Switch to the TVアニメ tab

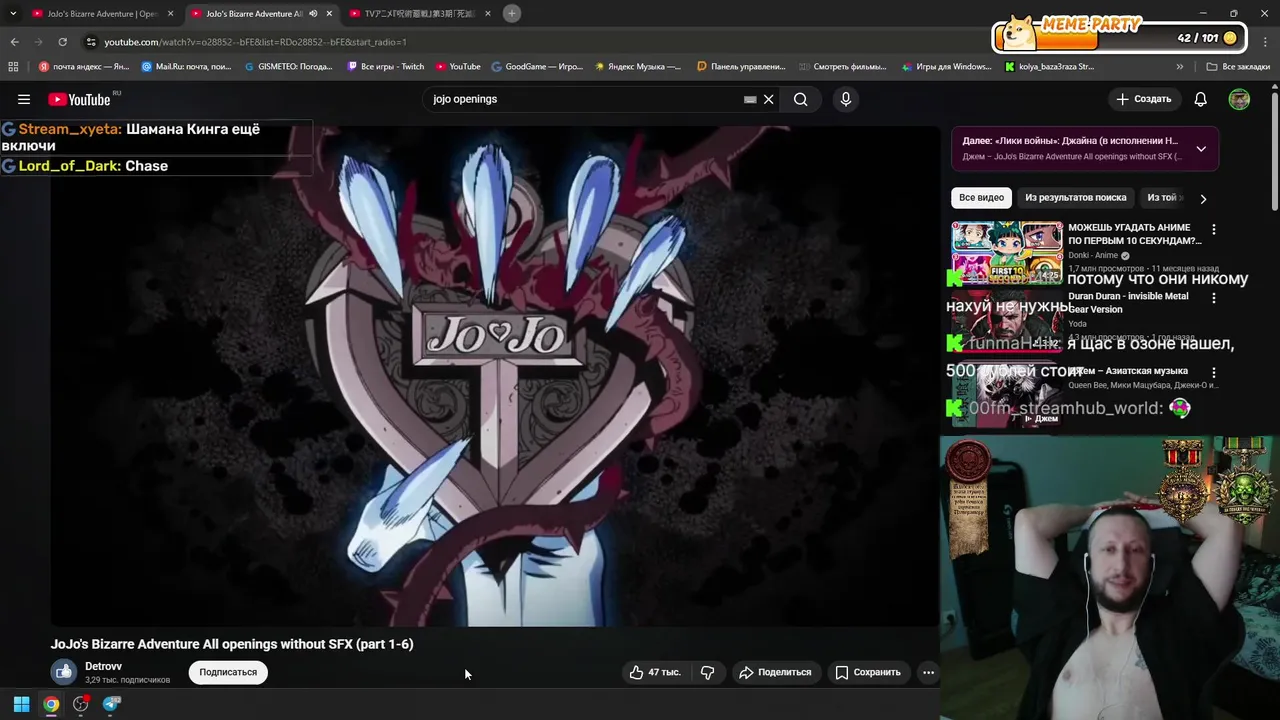tap(420, 14)
